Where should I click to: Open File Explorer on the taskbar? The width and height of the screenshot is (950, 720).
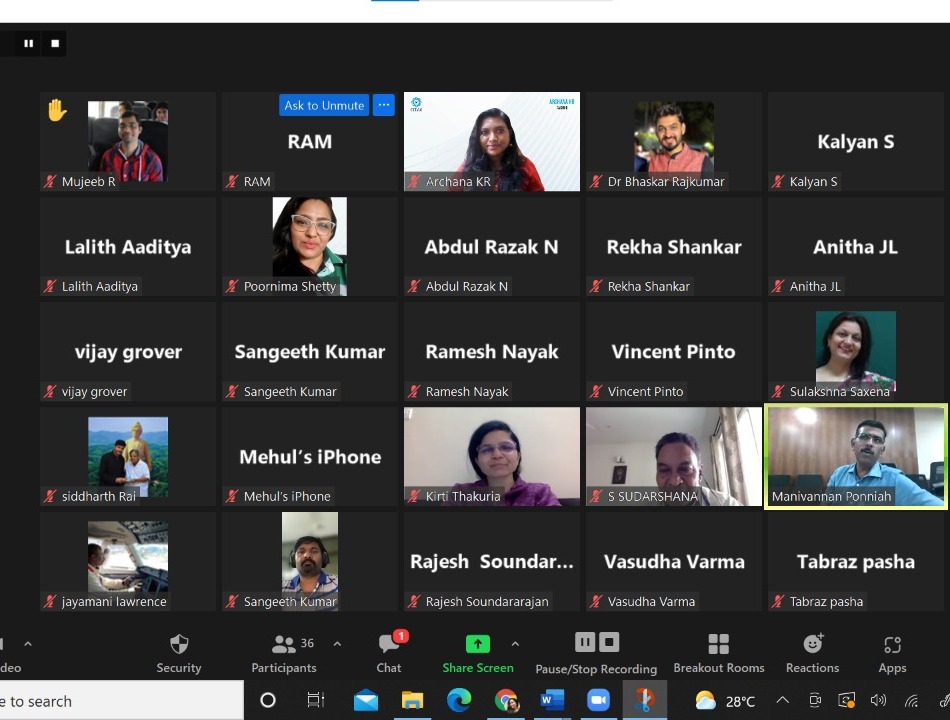412,701
